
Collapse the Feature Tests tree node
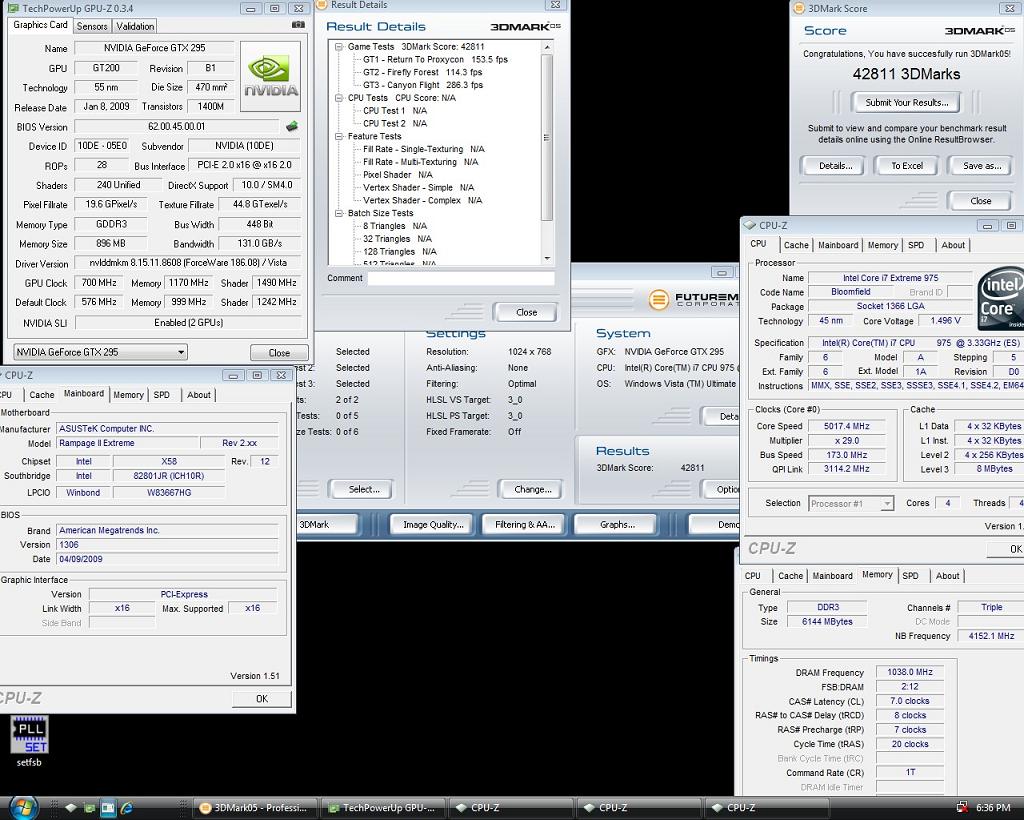[x=339, y=136]
